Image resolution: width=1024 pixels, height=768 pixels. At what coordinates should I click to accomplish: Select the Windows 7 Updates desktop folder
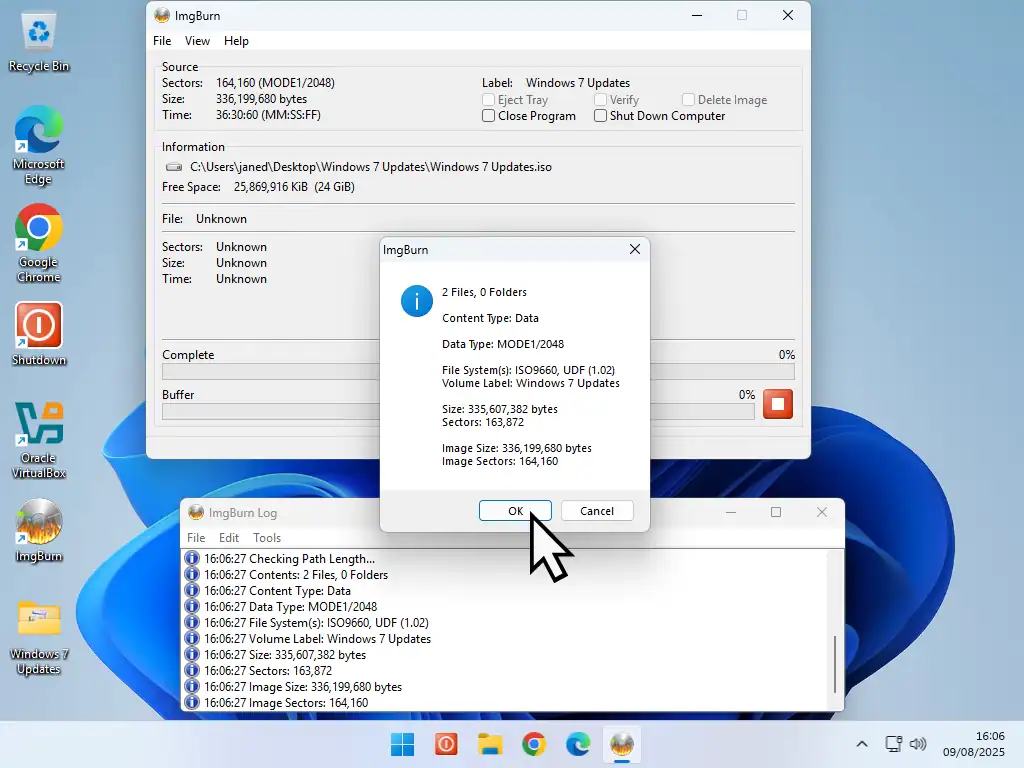[39, 620]
